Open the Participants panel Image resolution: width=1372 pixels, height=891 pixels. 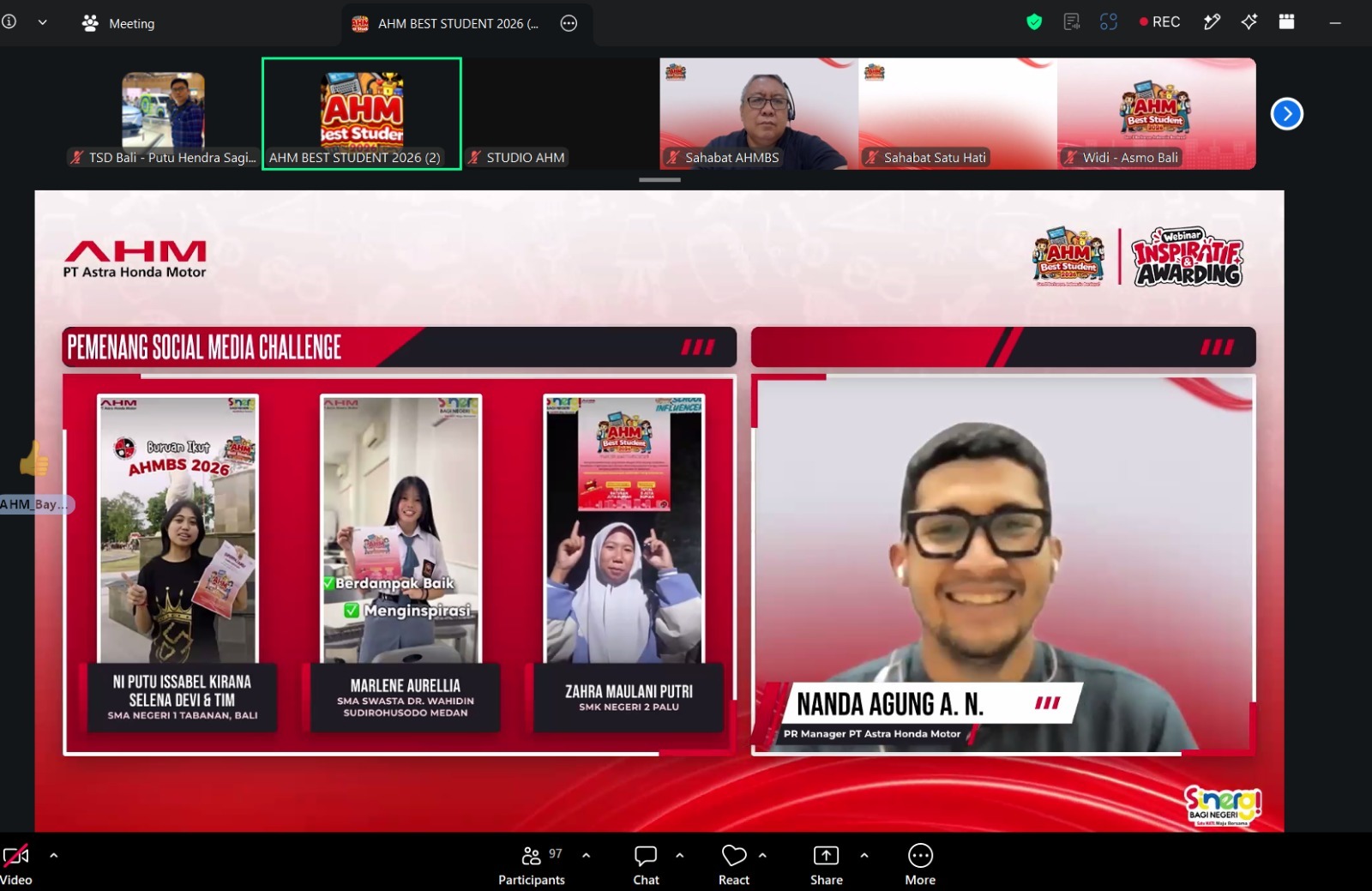(532, 865)
